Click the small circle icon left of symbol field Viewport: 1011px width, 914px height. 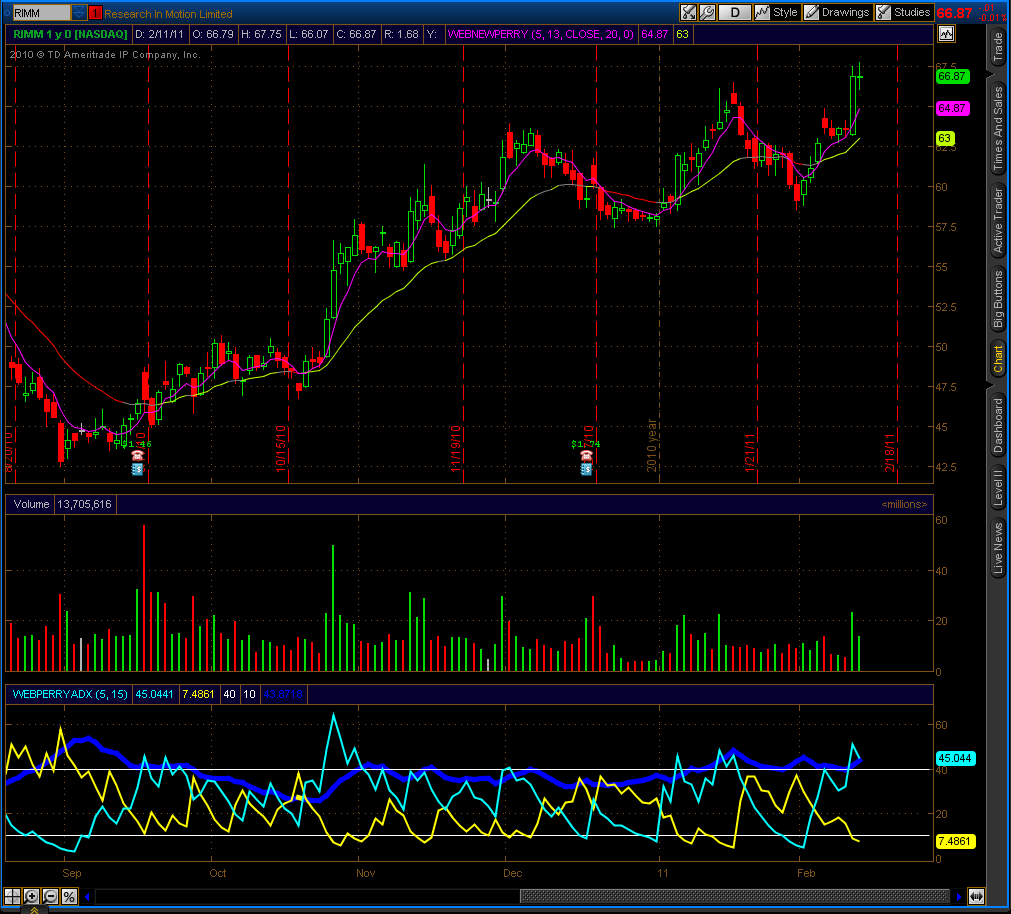point(7,13)
